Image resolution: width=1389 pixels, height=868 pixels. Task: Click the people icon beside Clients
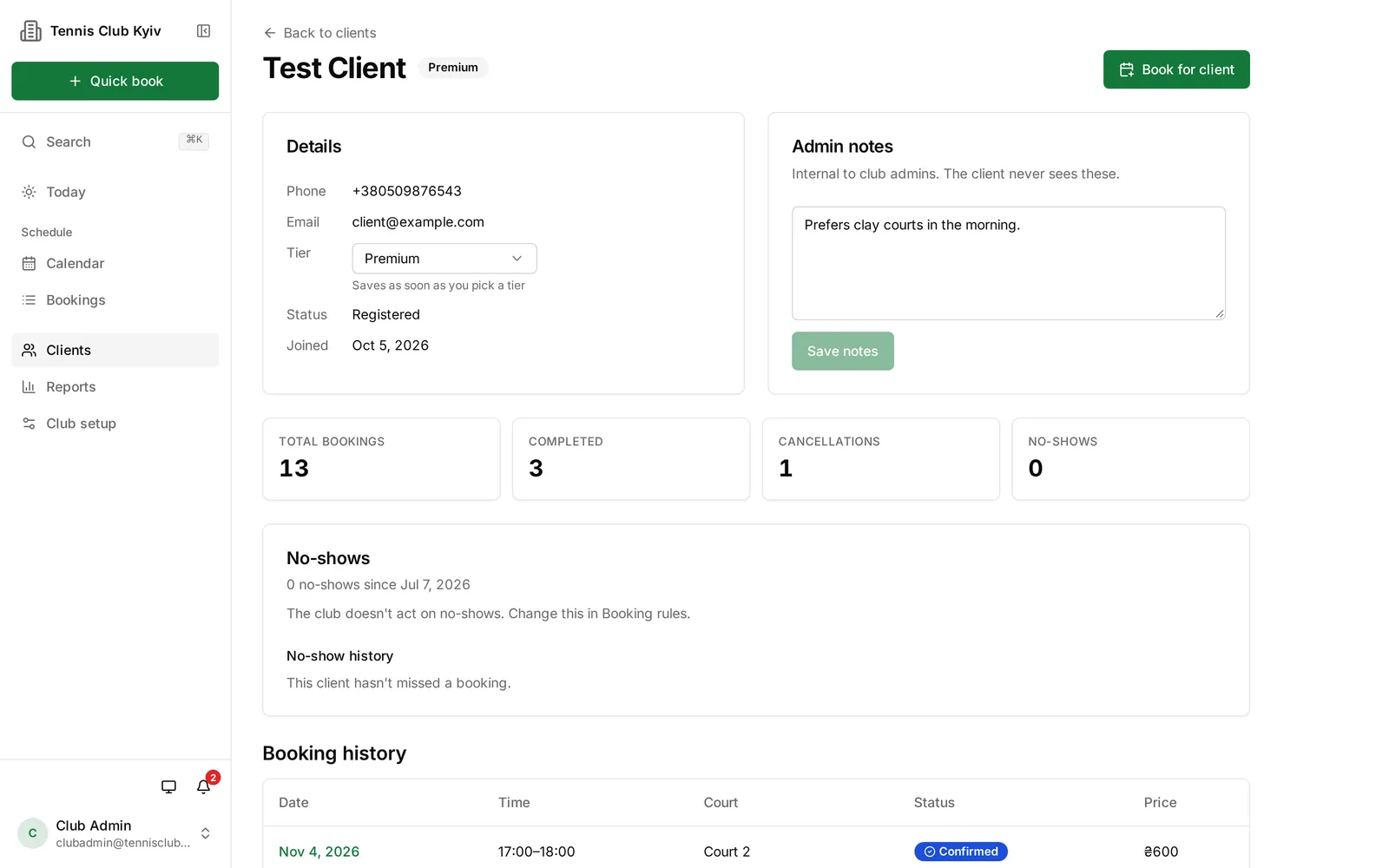tap(29, 350)
